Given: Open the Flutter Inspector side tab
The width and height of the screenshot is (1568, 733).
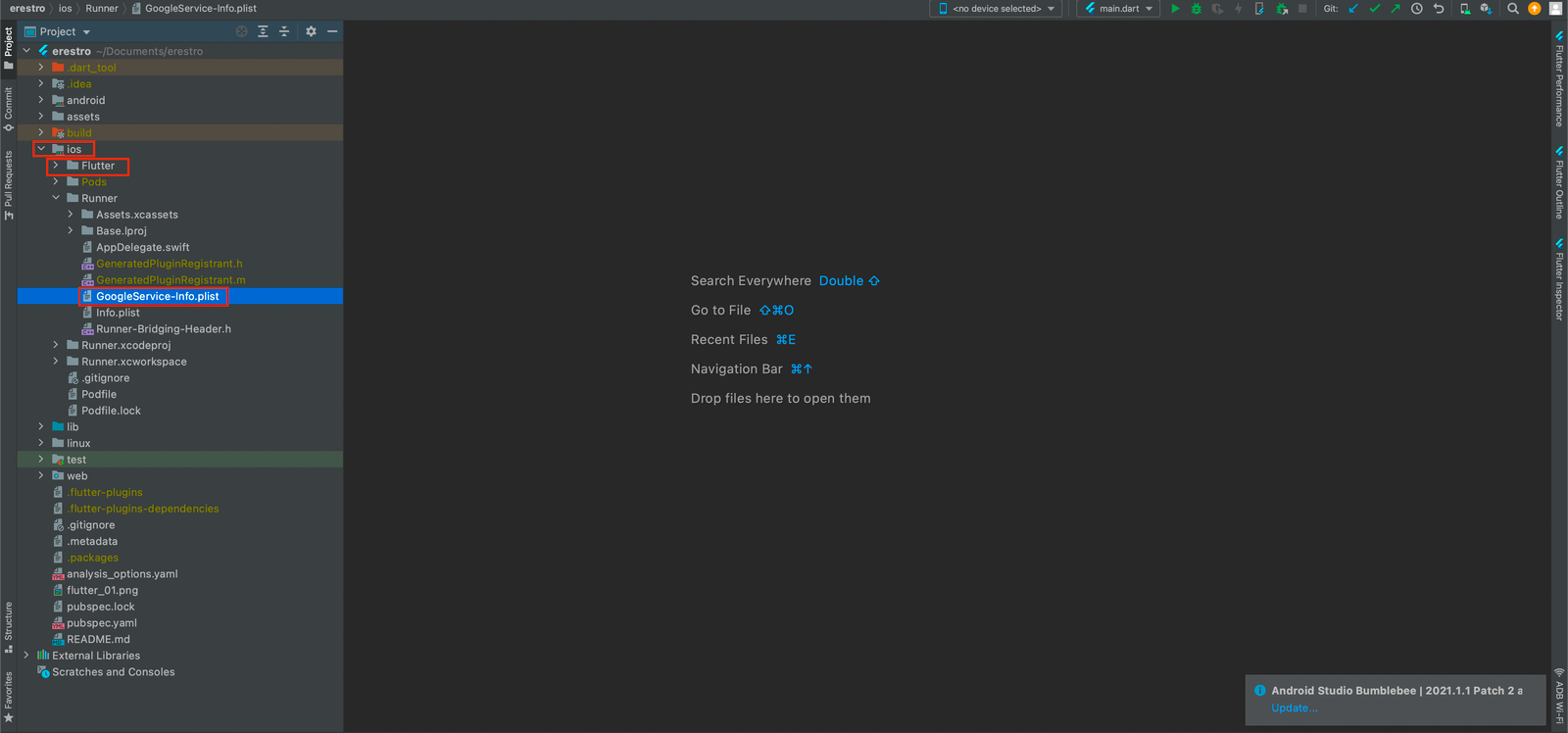Looking at the screenshot, I should 1559,280.
